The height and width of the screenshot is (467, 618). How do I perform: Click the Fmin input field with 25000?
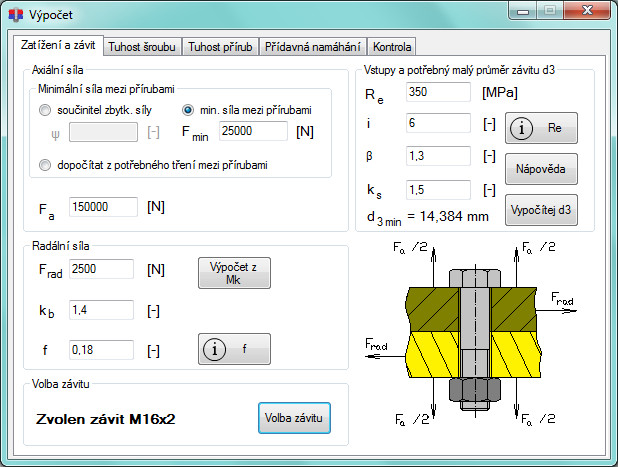(253, 131)
